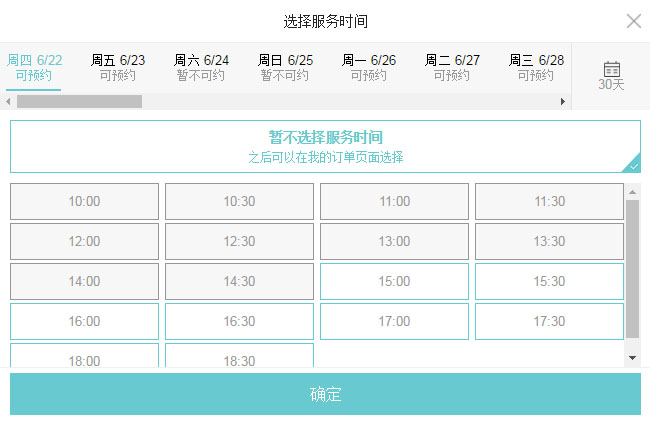Select the 15:00 time slot
Image resolution: width=650 pixels, height=421 pixels.
pyautogui.click(x=394, y=282)
